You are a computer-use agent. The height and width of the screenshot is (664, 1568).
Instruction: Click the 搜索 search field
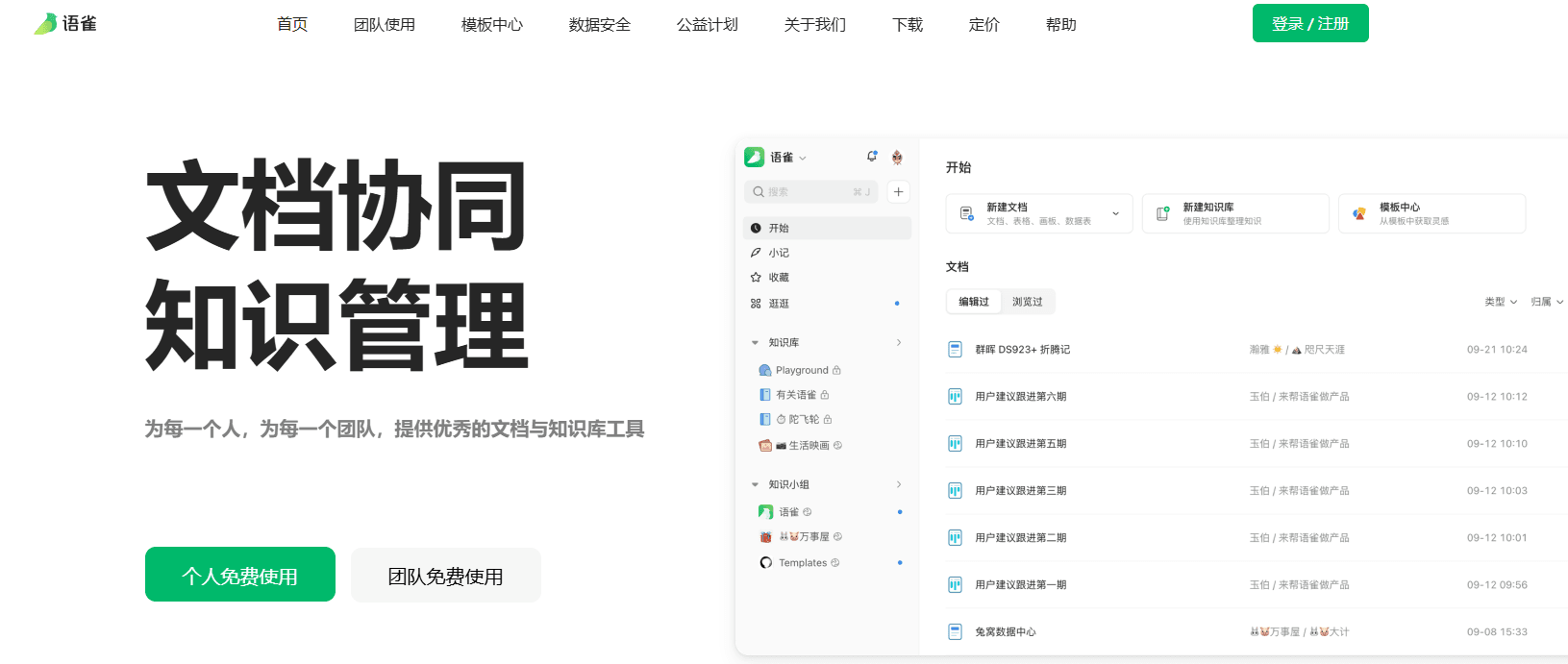pyautogui.click(x=811, y=191)
